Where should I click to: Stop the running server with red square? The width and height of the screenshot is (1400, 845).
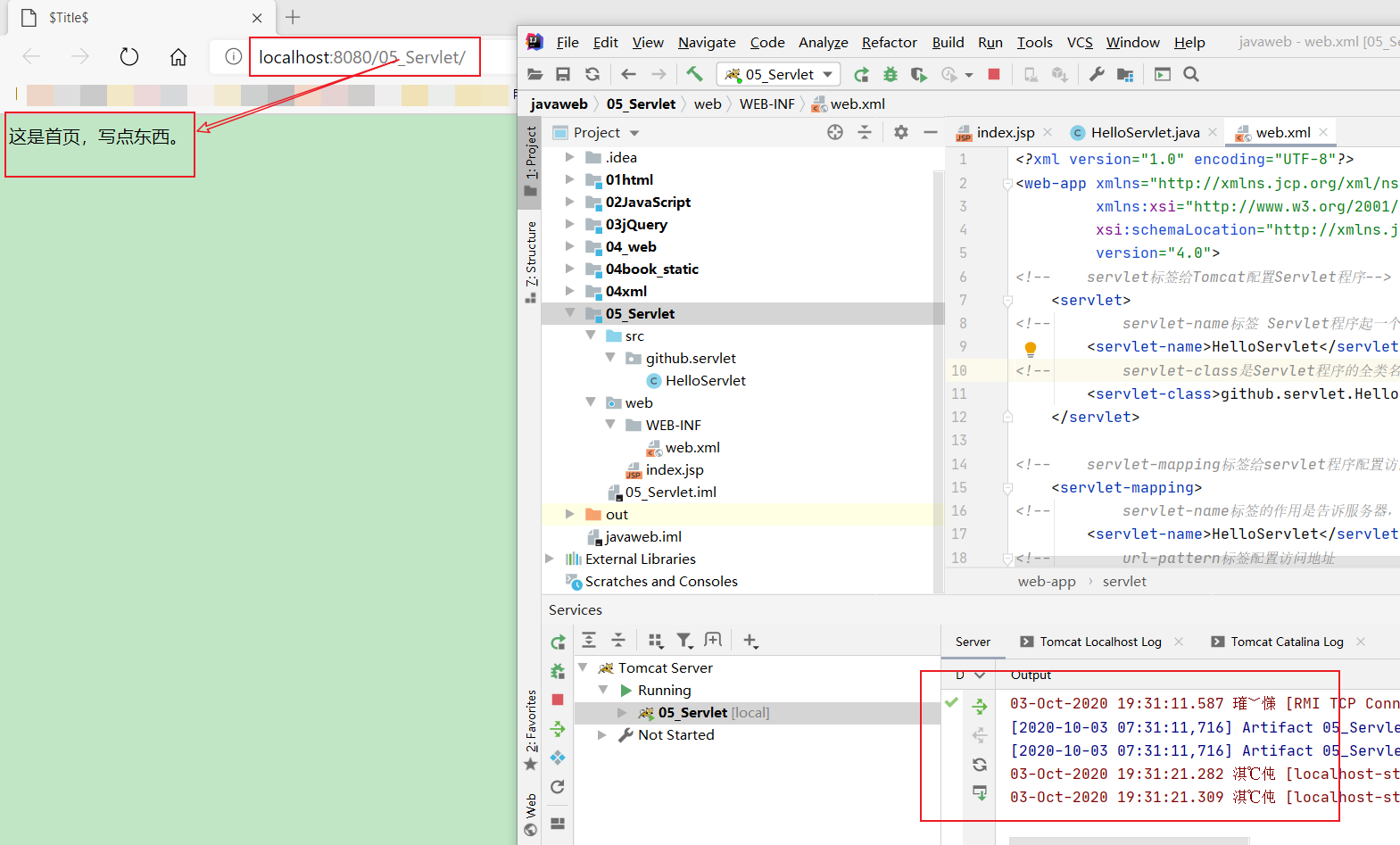click(x=994, y=74)
